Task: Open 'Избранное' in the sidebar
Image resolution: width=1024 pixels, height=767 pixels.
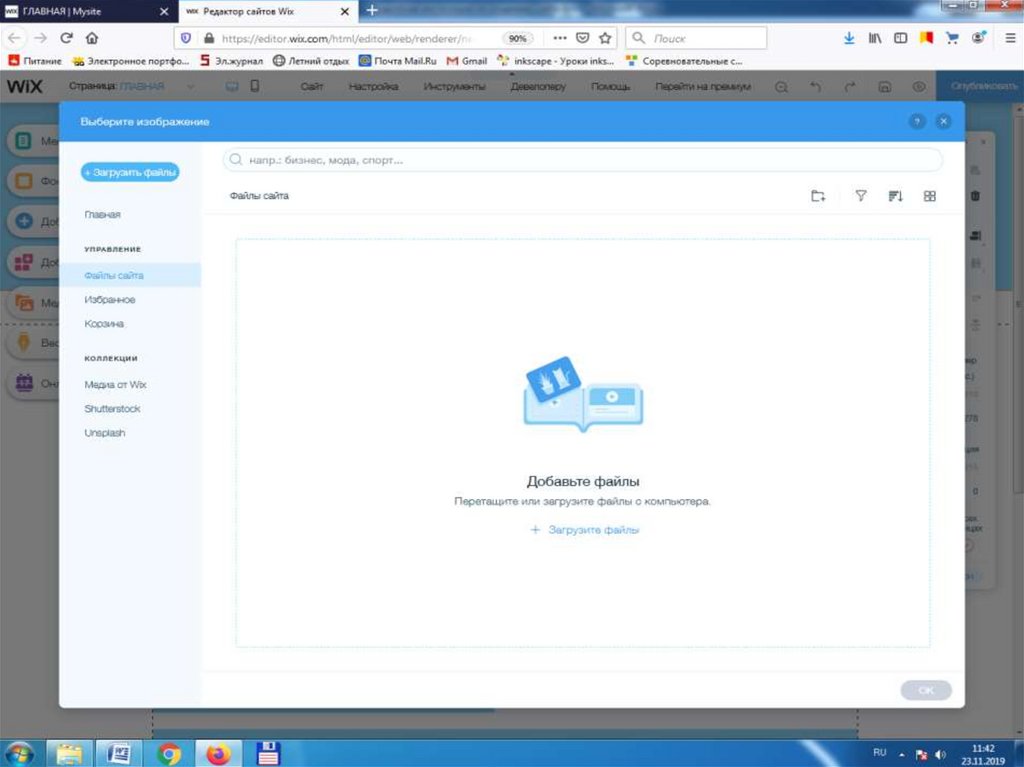Action: pyautogui.click(x=110, y=300)
